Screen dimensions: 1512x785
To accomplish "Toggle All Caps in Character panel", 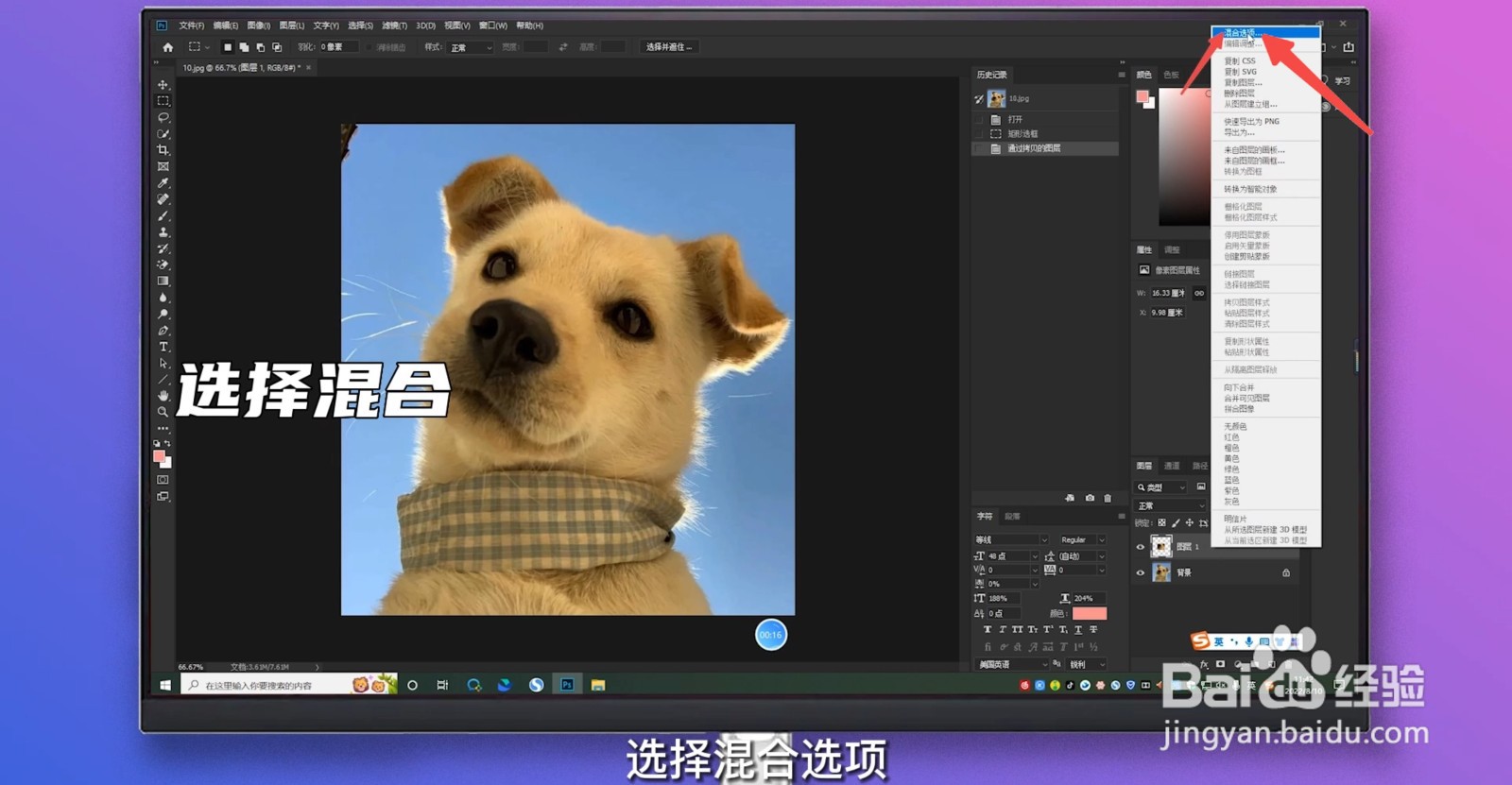I will coord(1018,629).
